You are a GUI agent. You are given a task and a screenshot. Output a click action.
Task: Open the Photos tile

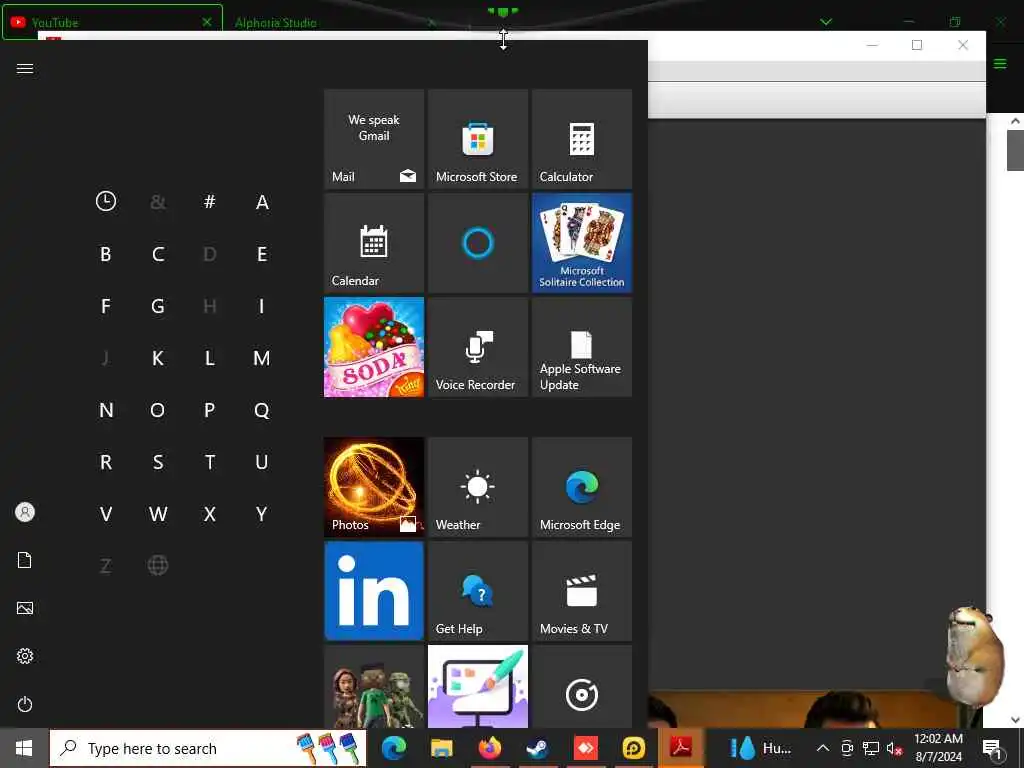point(374,487)
